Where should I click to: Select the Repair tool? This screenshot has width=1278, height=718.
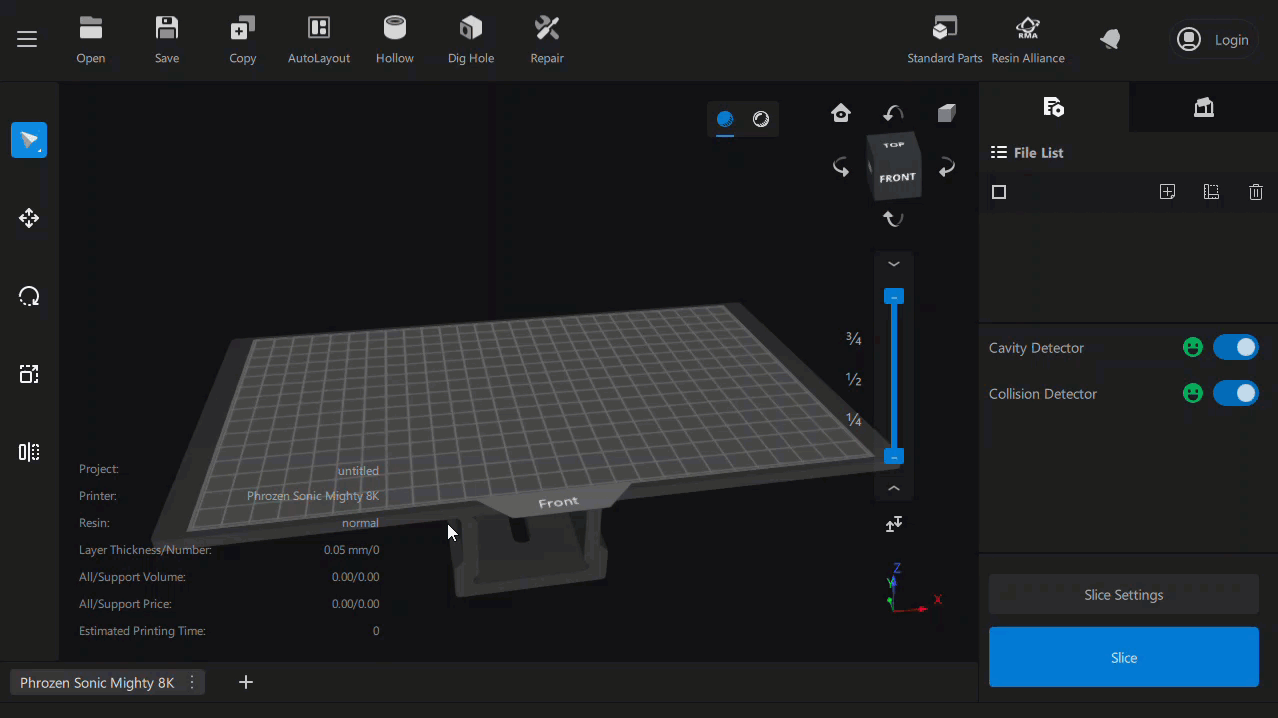point(547,29)
